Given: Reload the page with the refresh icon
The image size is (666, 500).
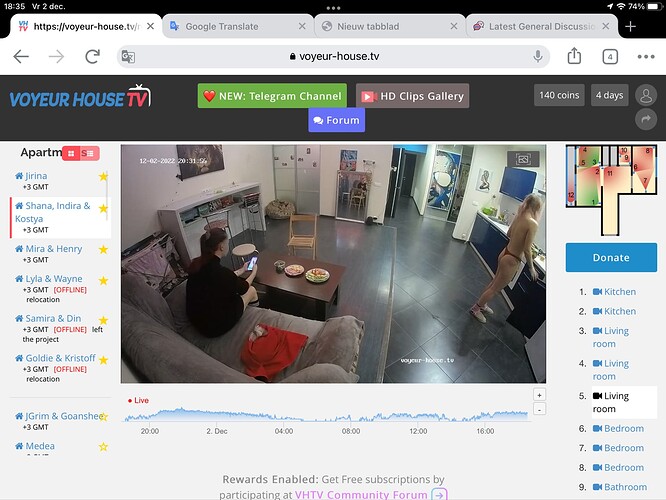Looking at the screenshot, I should click(92, 56).
